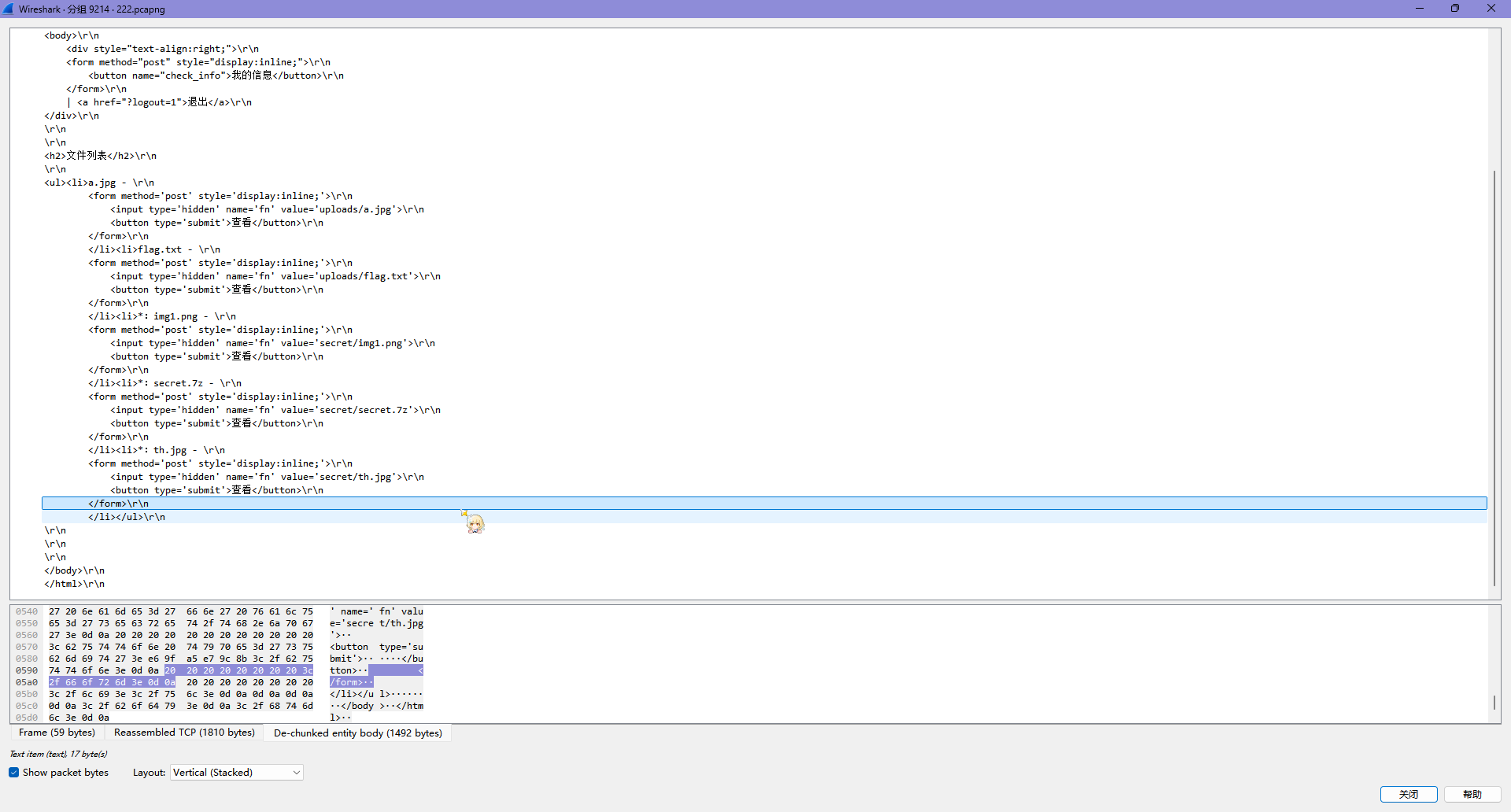Viewport: 1511px width, 812px height.
Task: Select the line containing href="?logout=1"
Action: [164, 102]
